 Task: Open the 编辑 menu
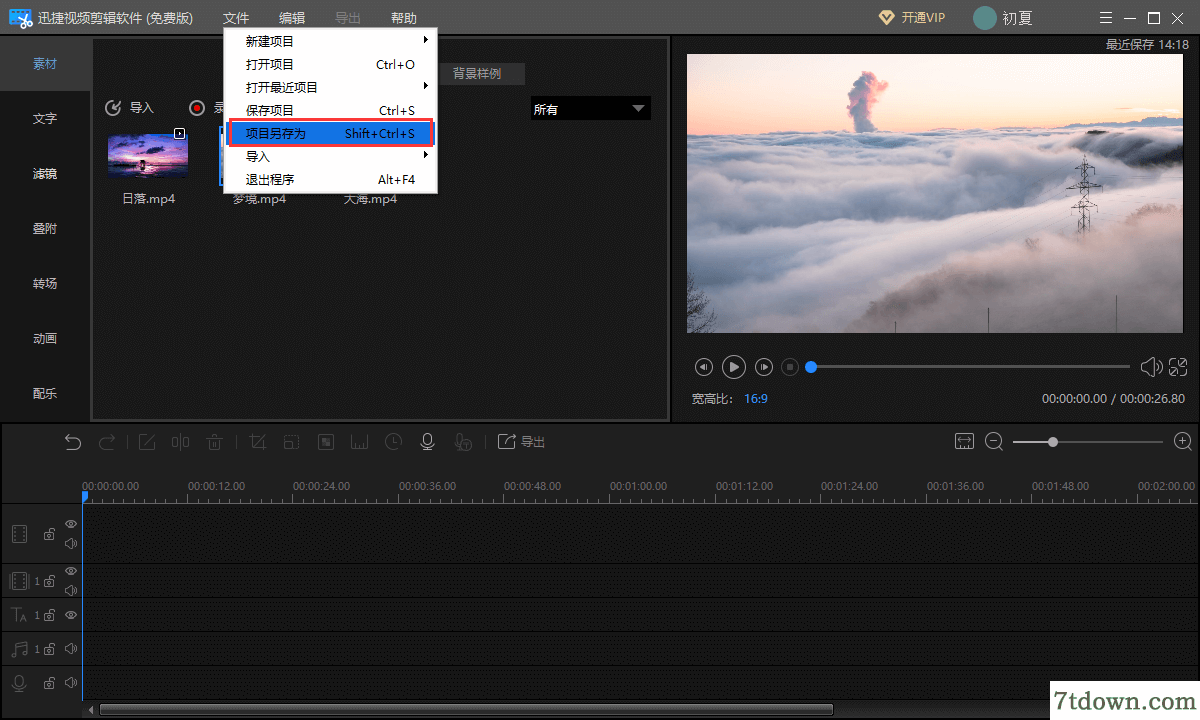tap(292, 18)
